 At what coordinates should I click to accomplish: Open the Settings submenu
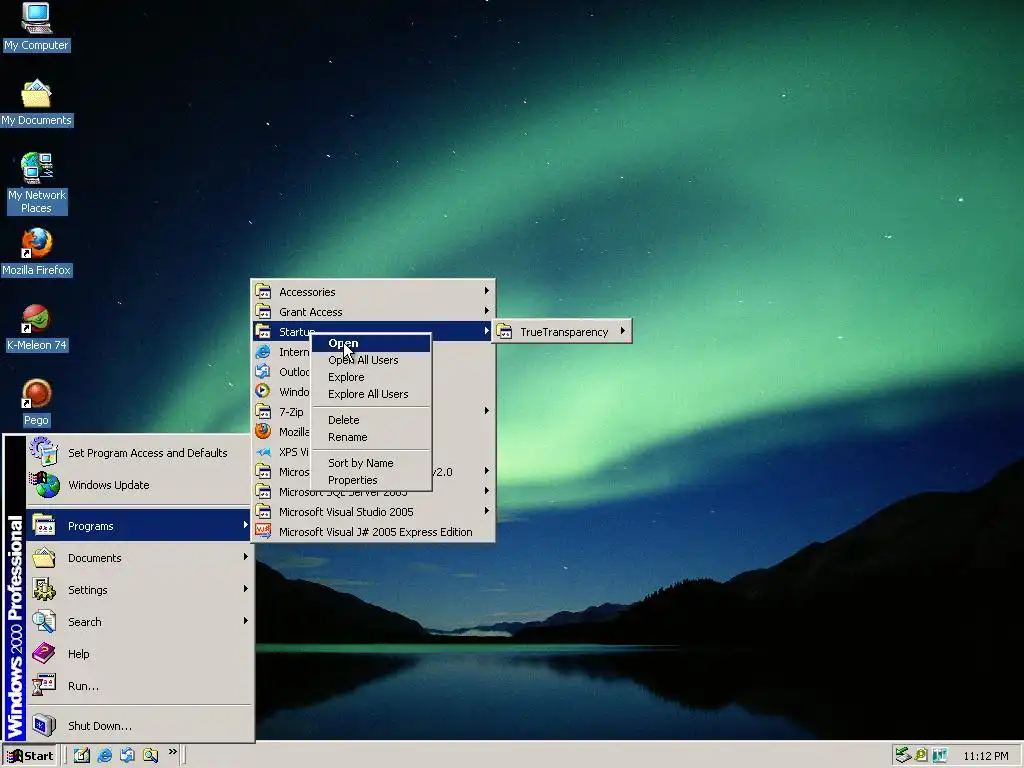pos(138,590)
